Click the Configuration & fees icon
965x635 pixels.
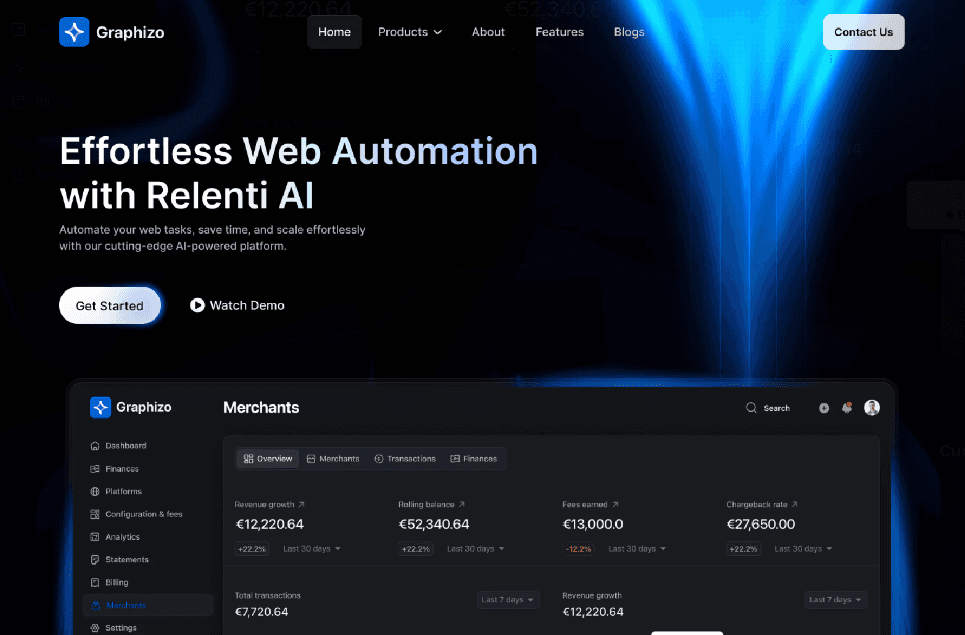[95, 514]
